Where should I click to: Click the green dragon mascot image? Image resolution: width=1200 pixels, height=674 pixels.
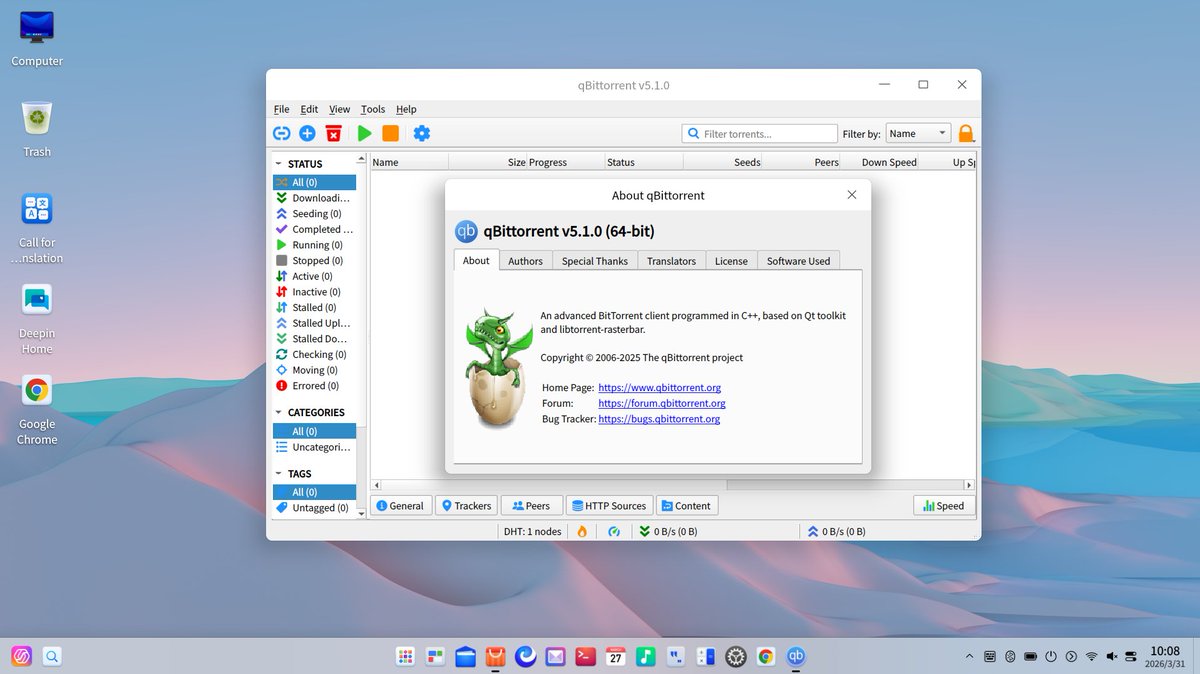tap(500, 368)
